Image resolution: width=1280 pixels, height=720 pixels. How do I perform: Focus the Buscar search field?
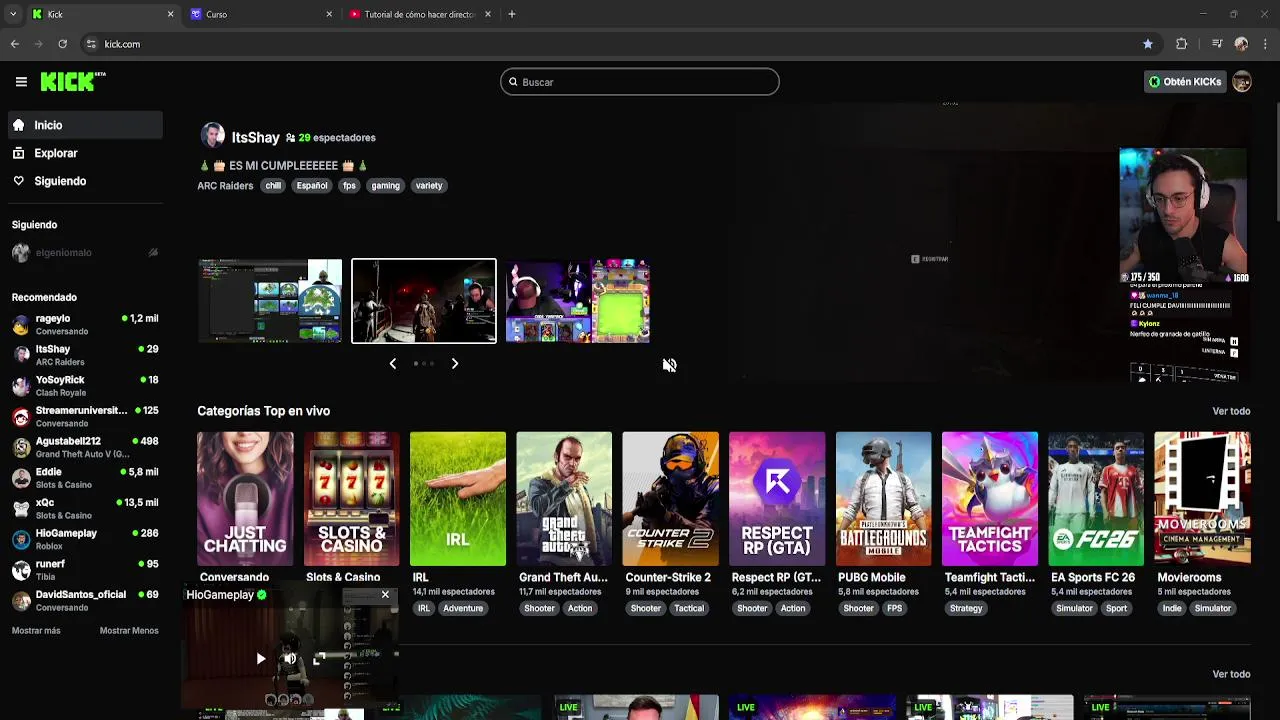[640, 82]
